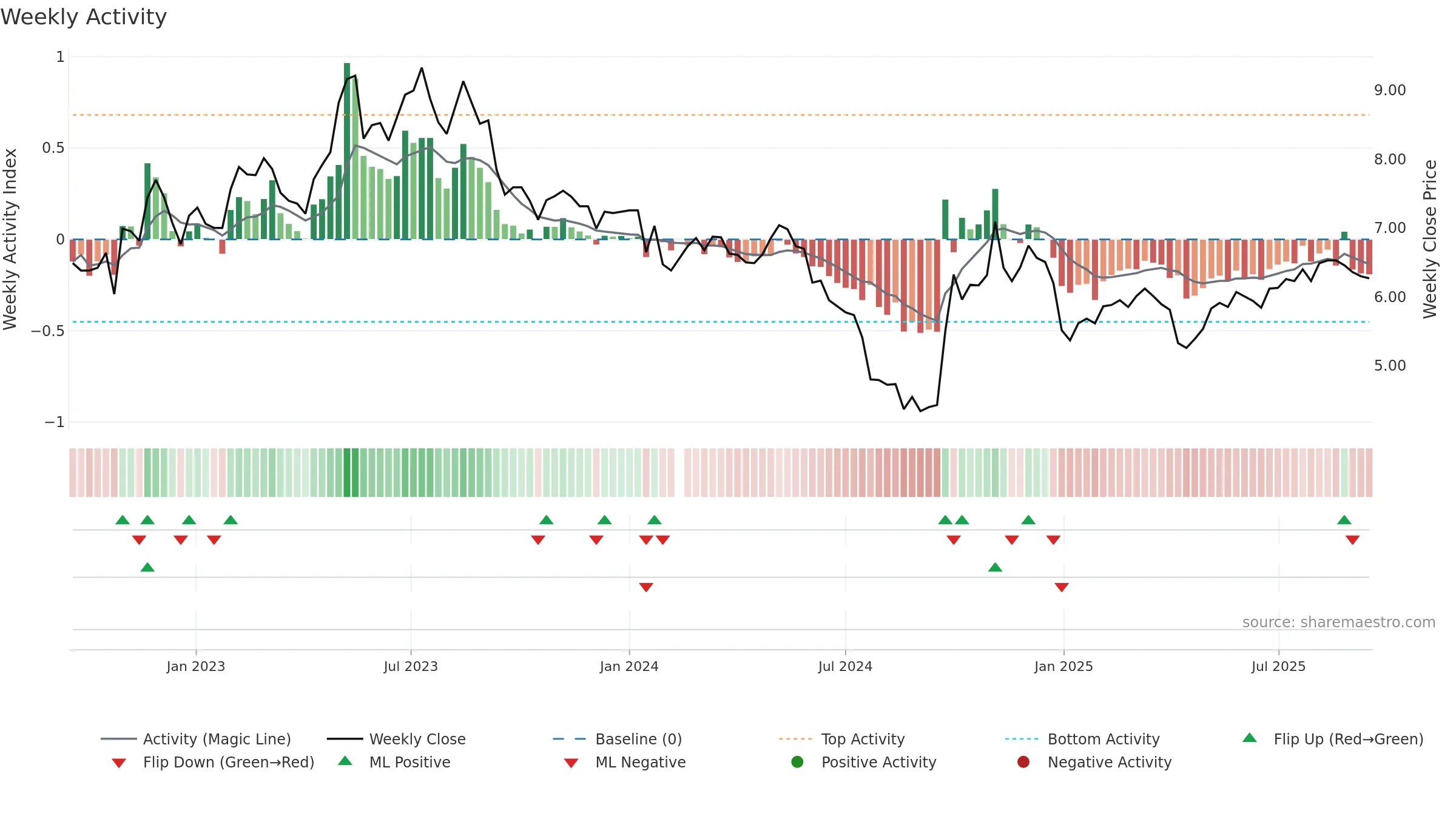Click the orange dotted line sample in the legend

[x=795, y=739]
